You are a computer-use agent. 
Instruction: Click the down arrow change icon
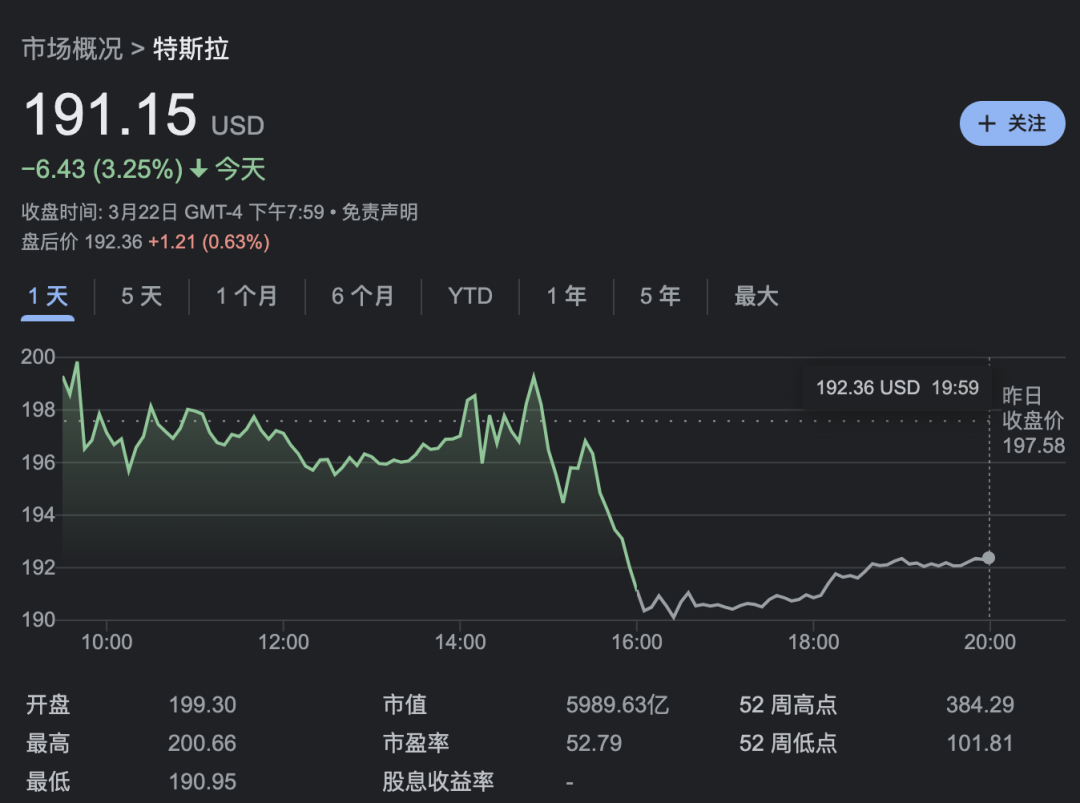(199, 169)
